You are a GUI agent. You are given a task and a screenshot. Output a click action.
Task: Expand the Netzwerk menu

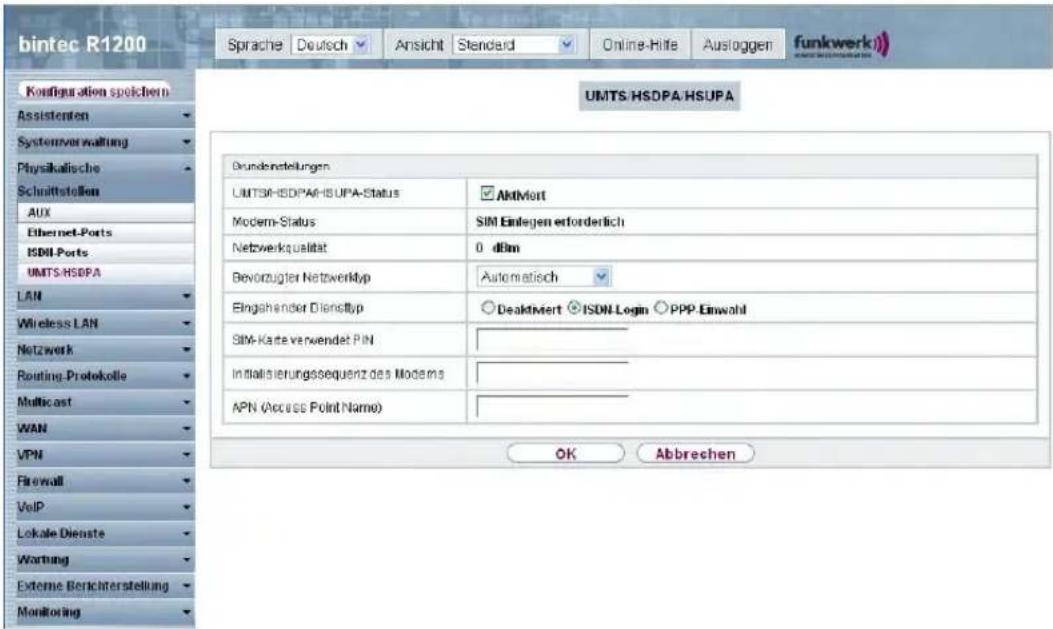(x=104, y=349)
